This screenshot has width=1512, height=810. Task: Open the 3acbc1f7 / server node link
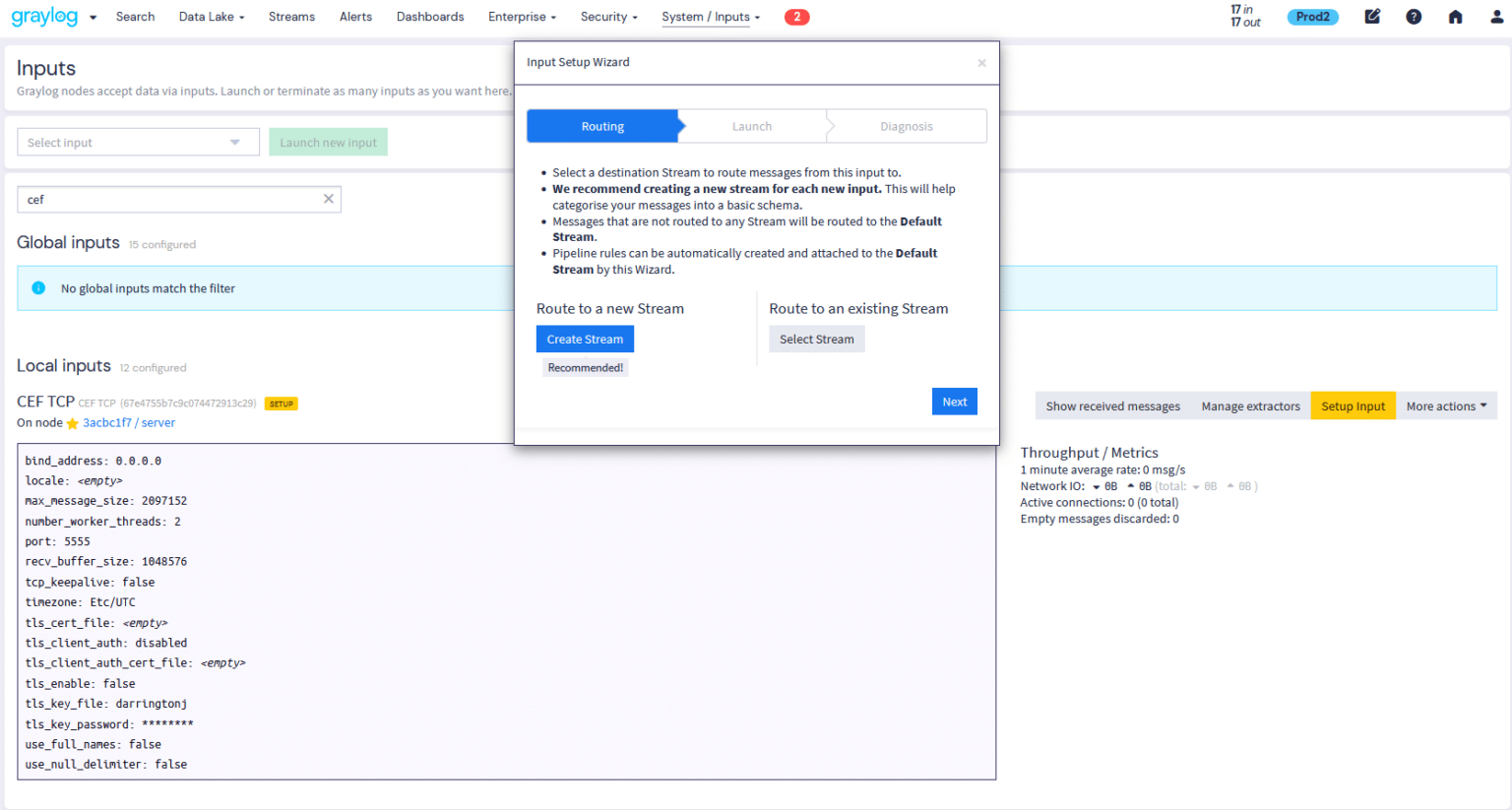click(129, 422)
